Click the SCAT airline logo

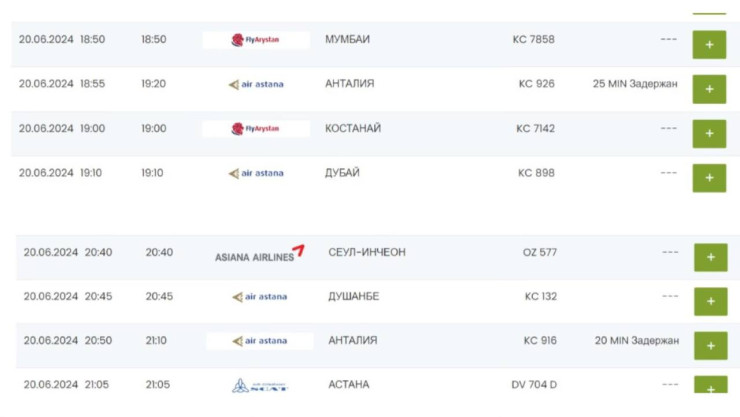259,385
